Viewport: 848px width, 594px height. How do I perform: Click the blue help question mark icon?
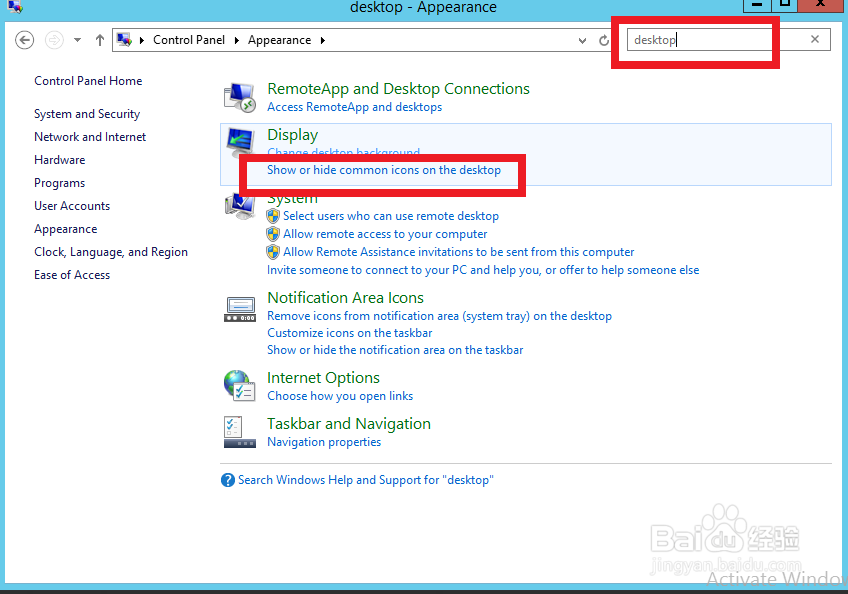tap(228, 480)
